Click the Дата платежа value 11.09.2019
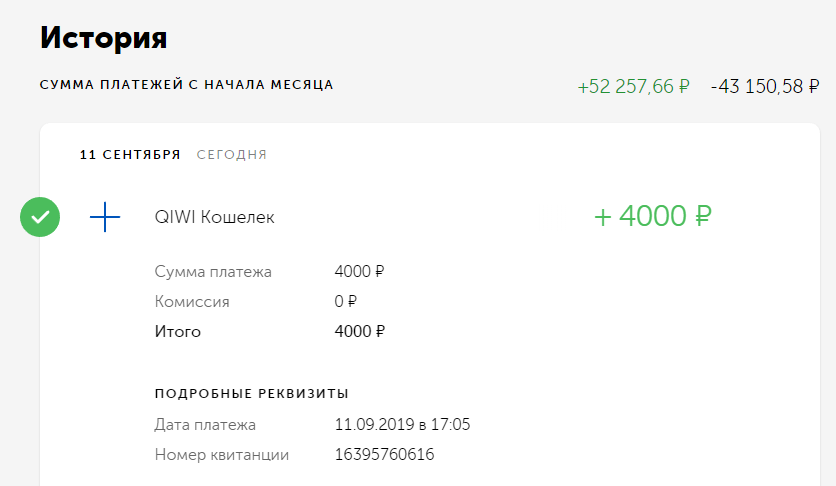This screenshot has width=836, height=486. (x=374, y=424)
